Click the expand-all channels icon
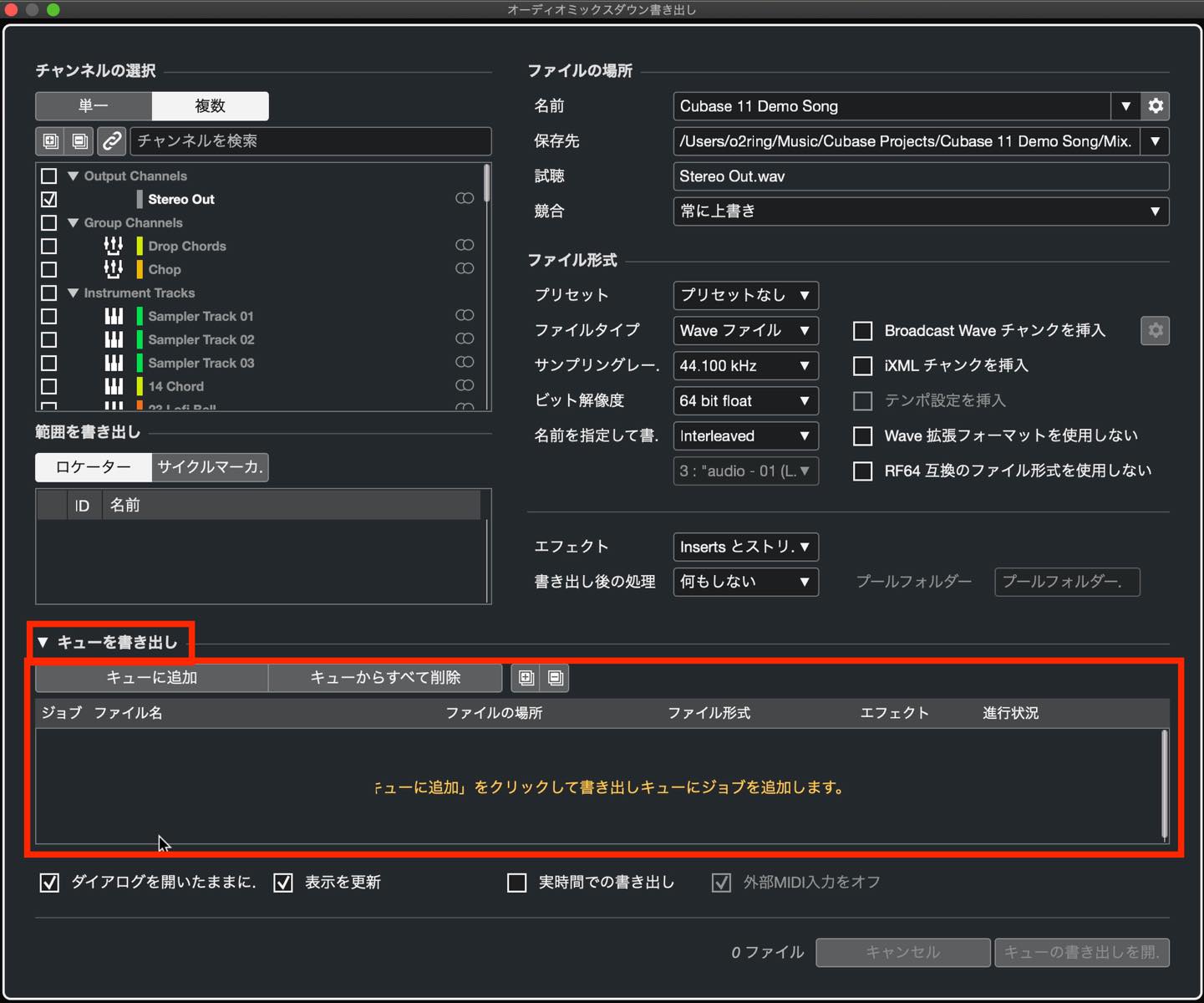 [50, 141]
